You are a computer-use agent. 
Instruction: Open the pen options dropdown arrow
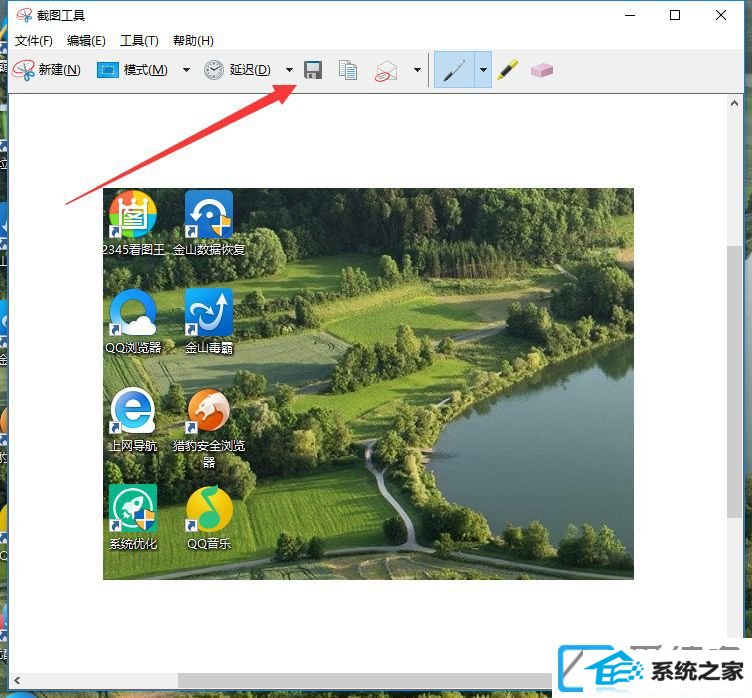(483, 70)
